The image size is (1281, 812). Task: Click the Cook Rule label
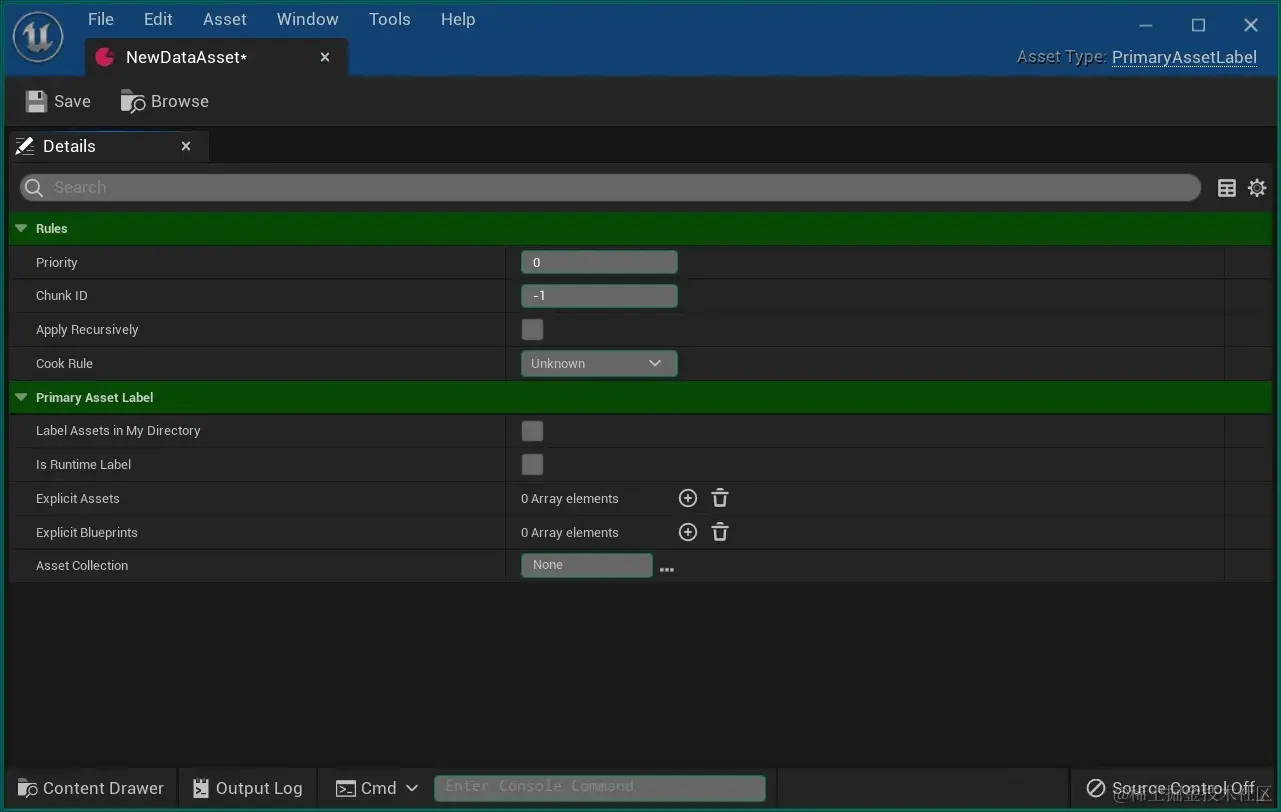(x=64, y=363)
